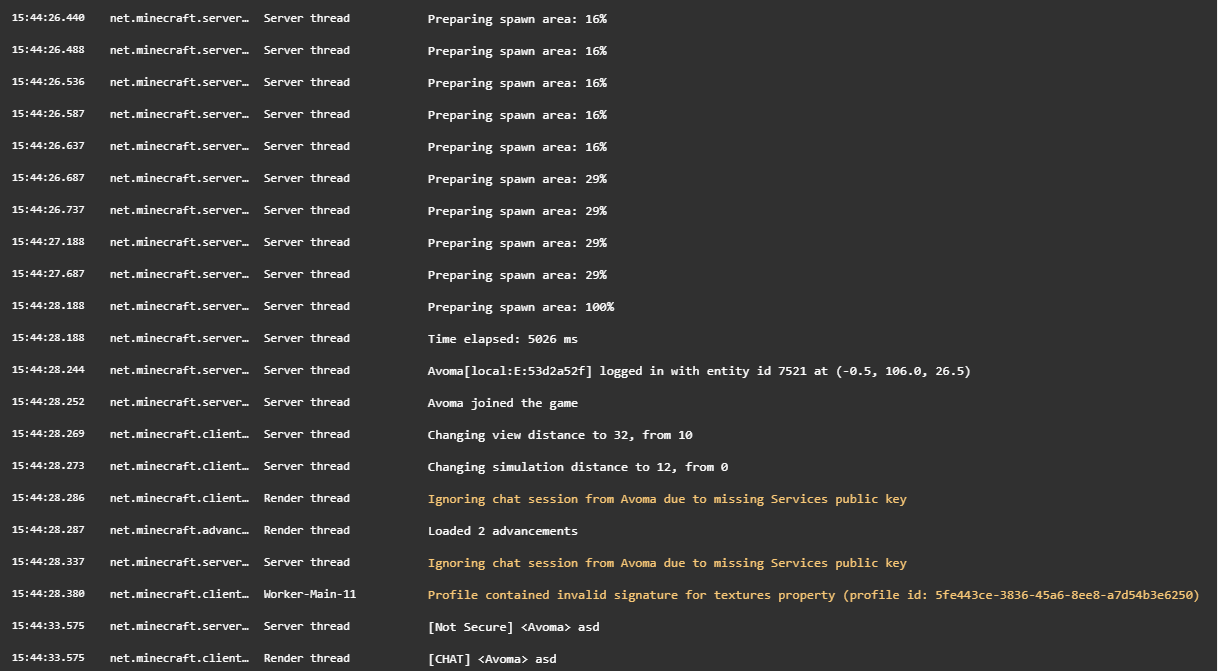Select the timestamp 15:44:28.244
Viewport: 1218px width, 671px height.
click(48, 370)
